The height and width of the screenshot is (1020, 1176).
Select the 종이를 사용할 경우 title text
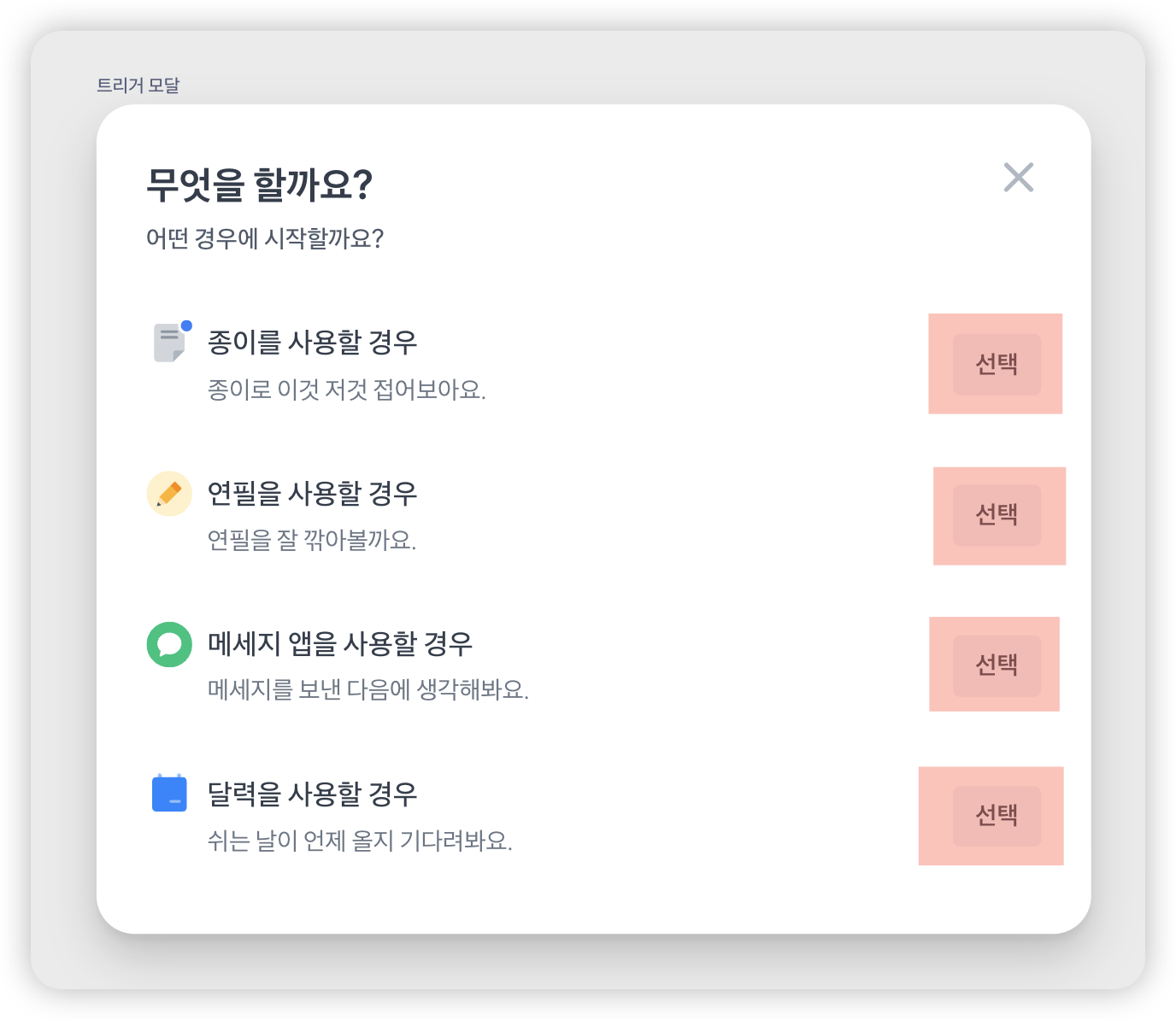point(312,343)
